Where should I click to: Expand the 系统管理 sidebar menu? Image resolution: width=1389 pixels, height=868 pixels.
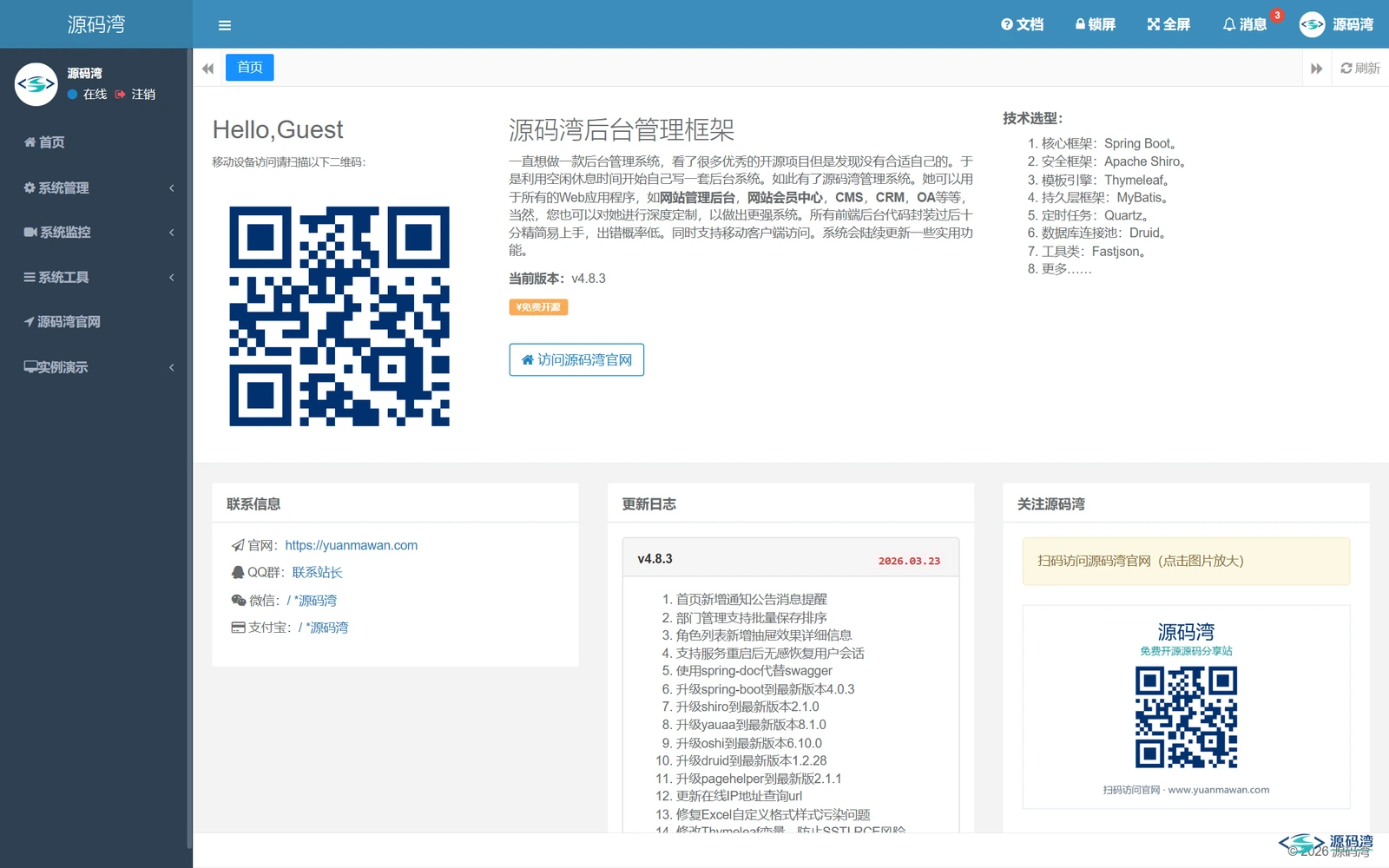click(96, 187)
